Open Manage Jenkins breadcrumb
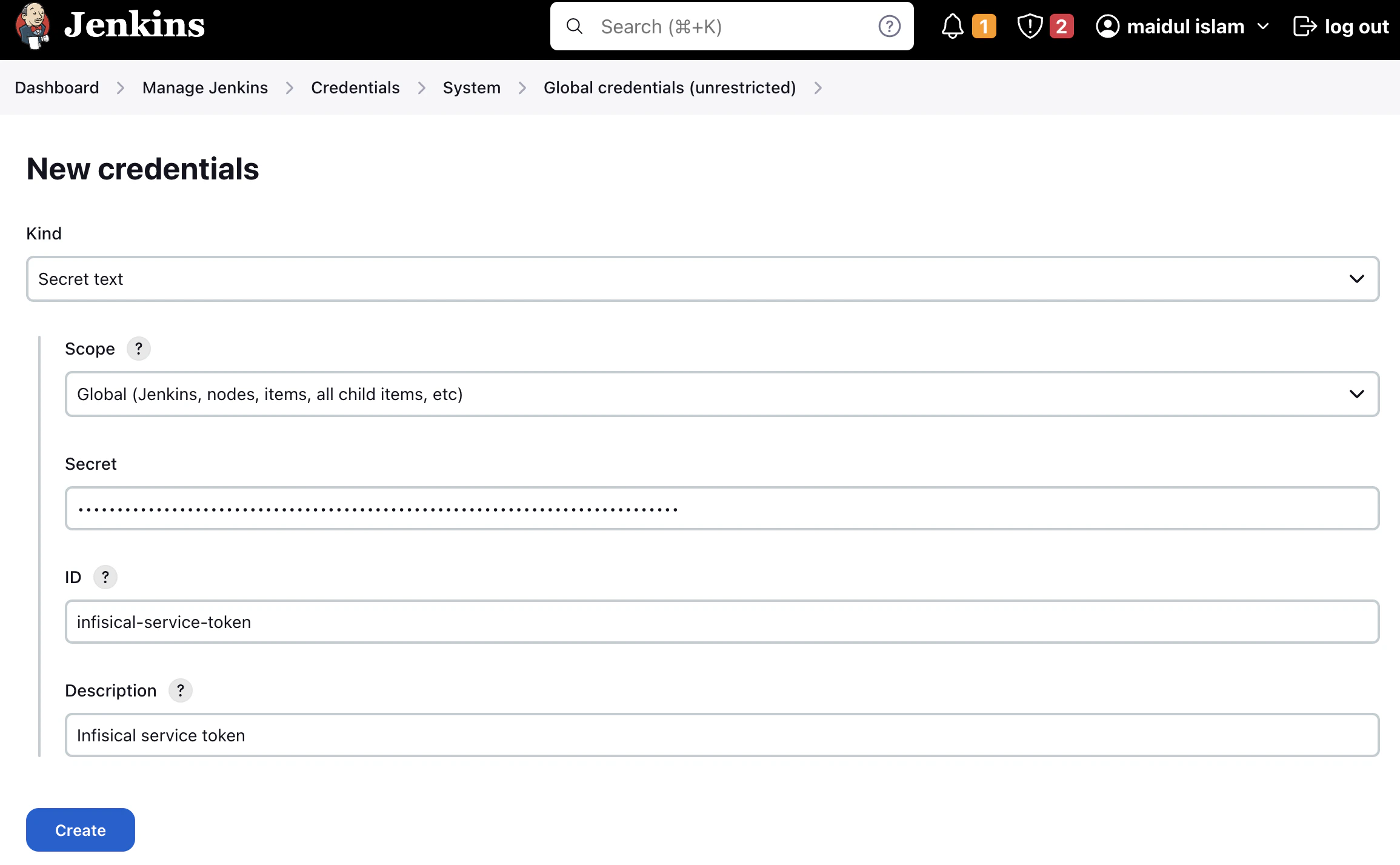The width and height of the screenshot is (1400, 865). (x=205, y=88)
